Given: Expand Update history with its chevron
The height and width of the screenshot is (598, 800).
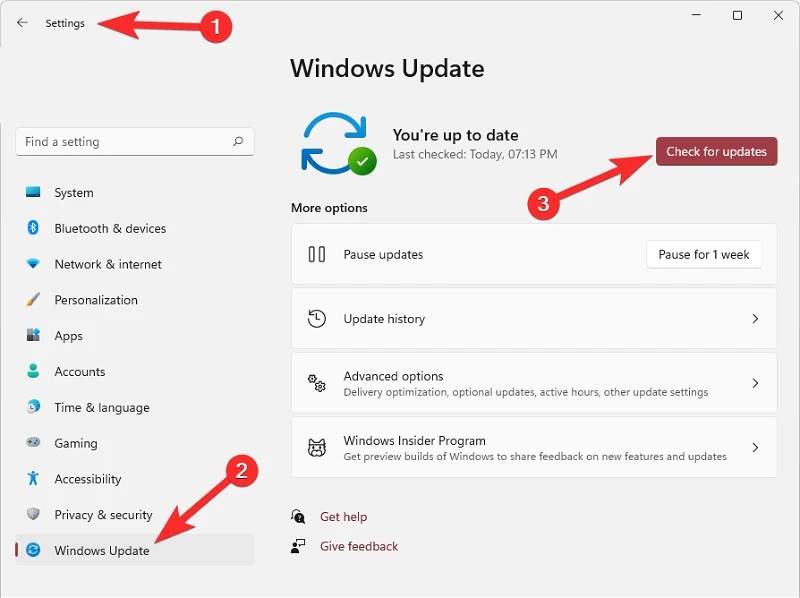Looking at the screenshot, I should [755, 318].
